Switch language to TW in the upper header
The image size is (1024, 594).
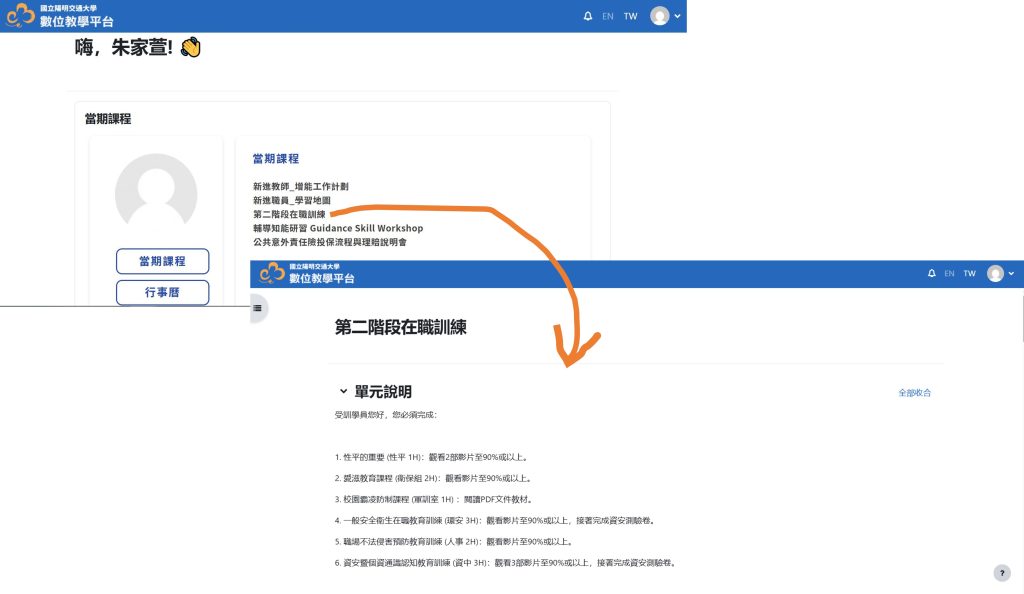click(630, 16)
